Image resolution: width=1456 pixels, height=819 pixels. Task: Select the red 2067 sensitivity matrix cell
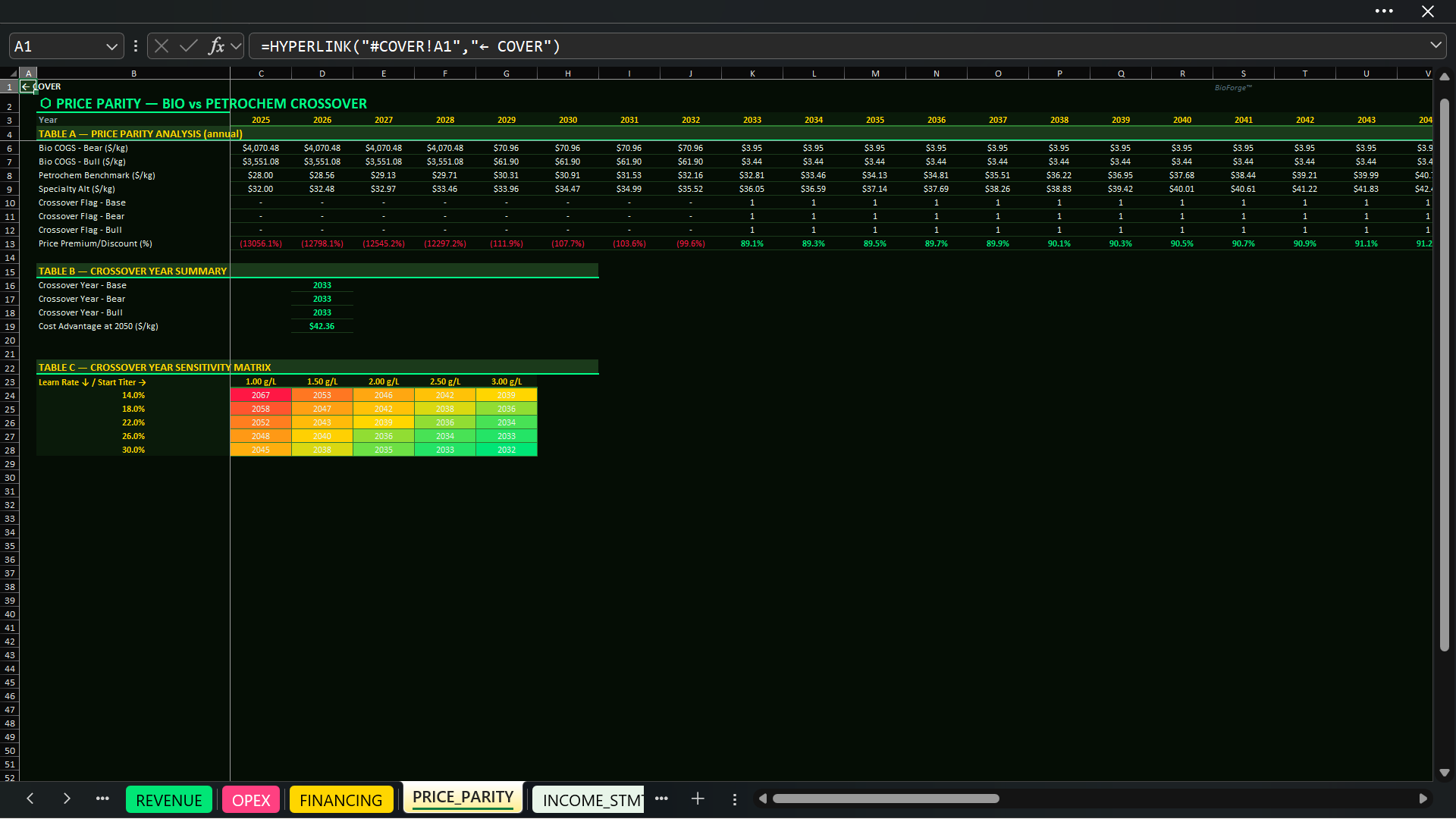point(261,395)
